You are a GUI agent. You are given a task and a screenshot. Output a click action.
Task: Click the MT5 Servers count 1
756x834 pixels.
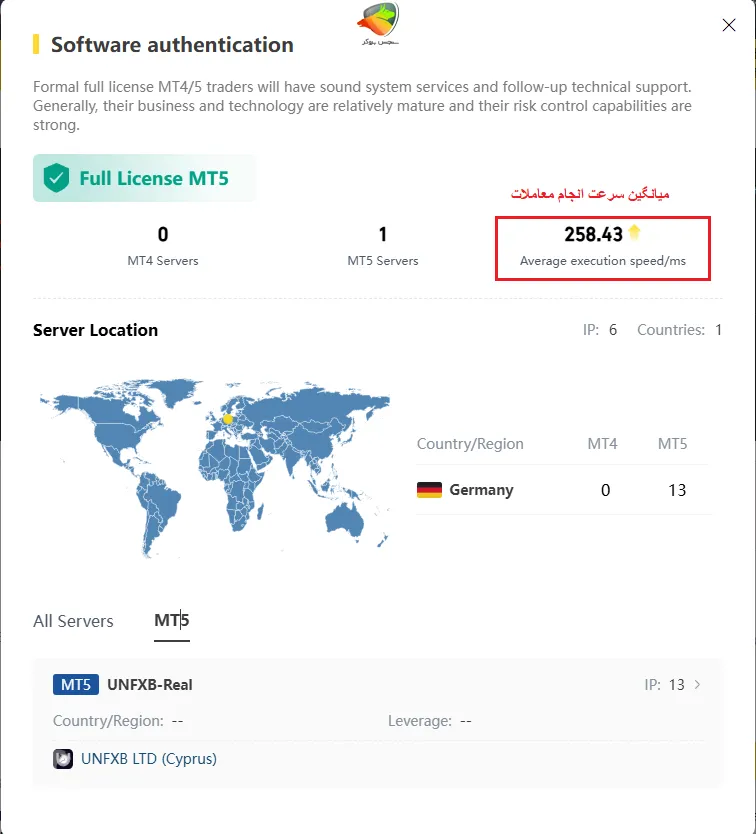383,234
